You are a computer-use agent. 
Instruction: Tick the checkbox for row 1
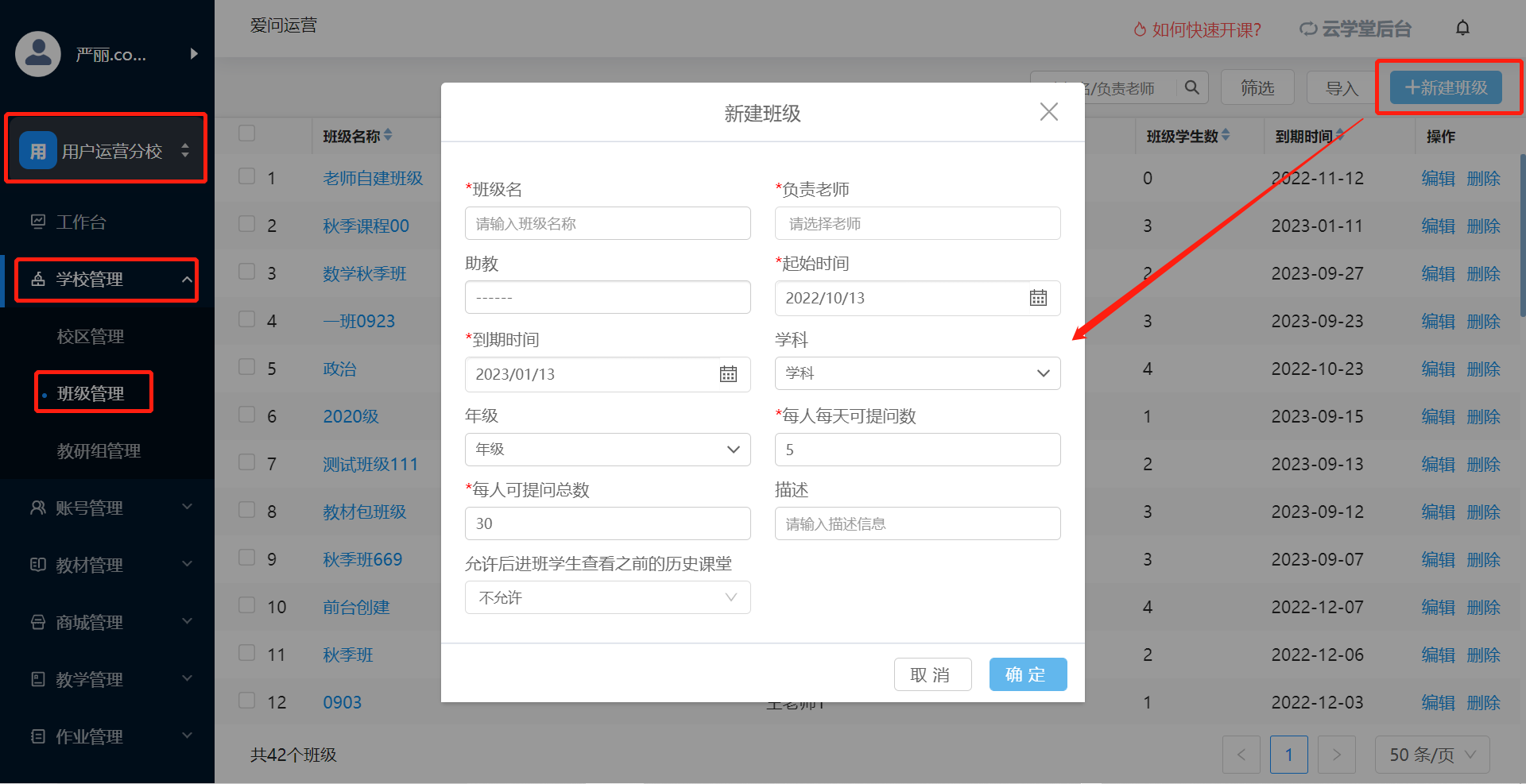[247, 176]
